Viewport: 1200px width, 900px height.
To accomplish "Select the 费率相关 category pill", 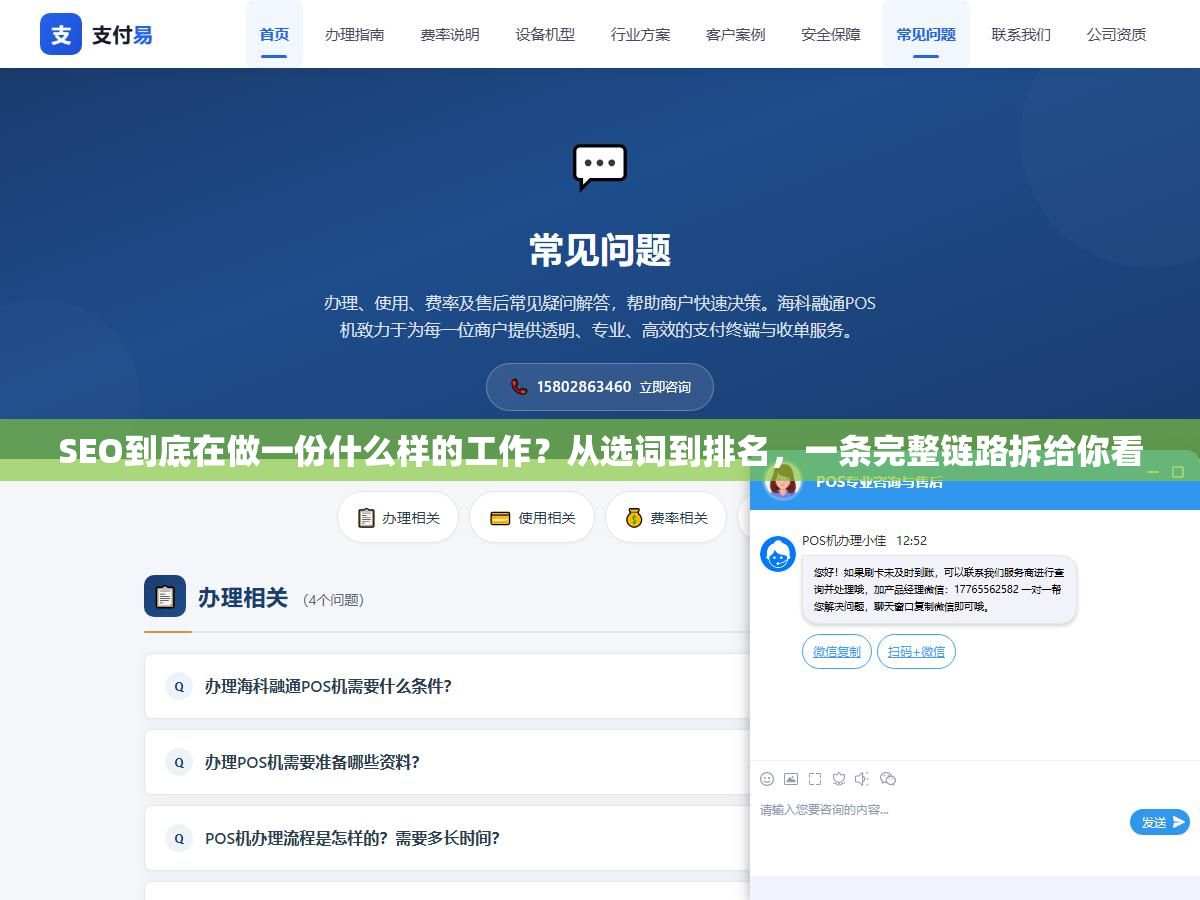I will 666,518.
